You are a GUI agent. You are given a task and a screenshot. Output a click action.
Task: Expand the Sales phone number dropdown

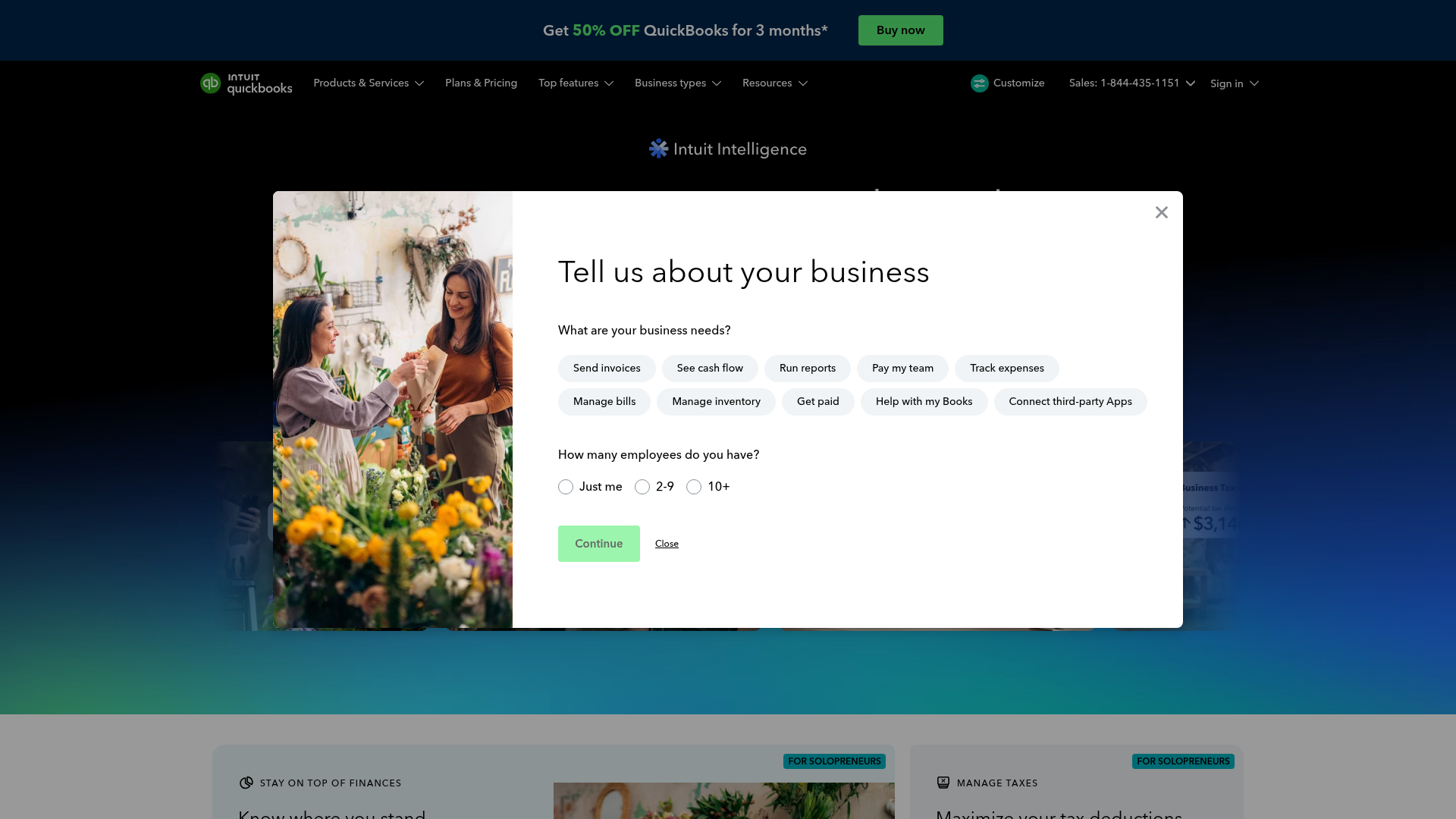pyautogui.click(x=1131, y=83)
